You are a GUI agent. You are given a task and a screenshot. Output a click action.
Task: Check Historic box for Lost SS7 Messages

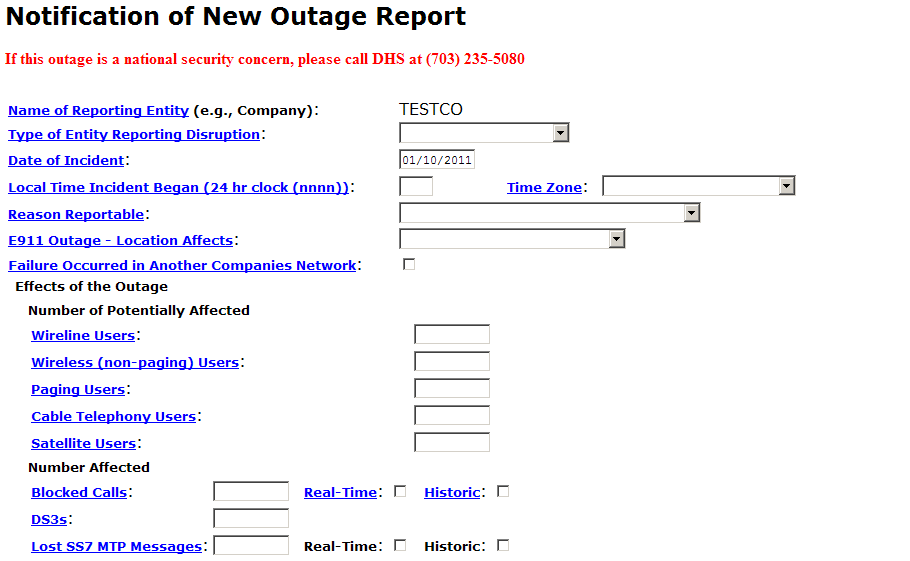click(503, 545)
